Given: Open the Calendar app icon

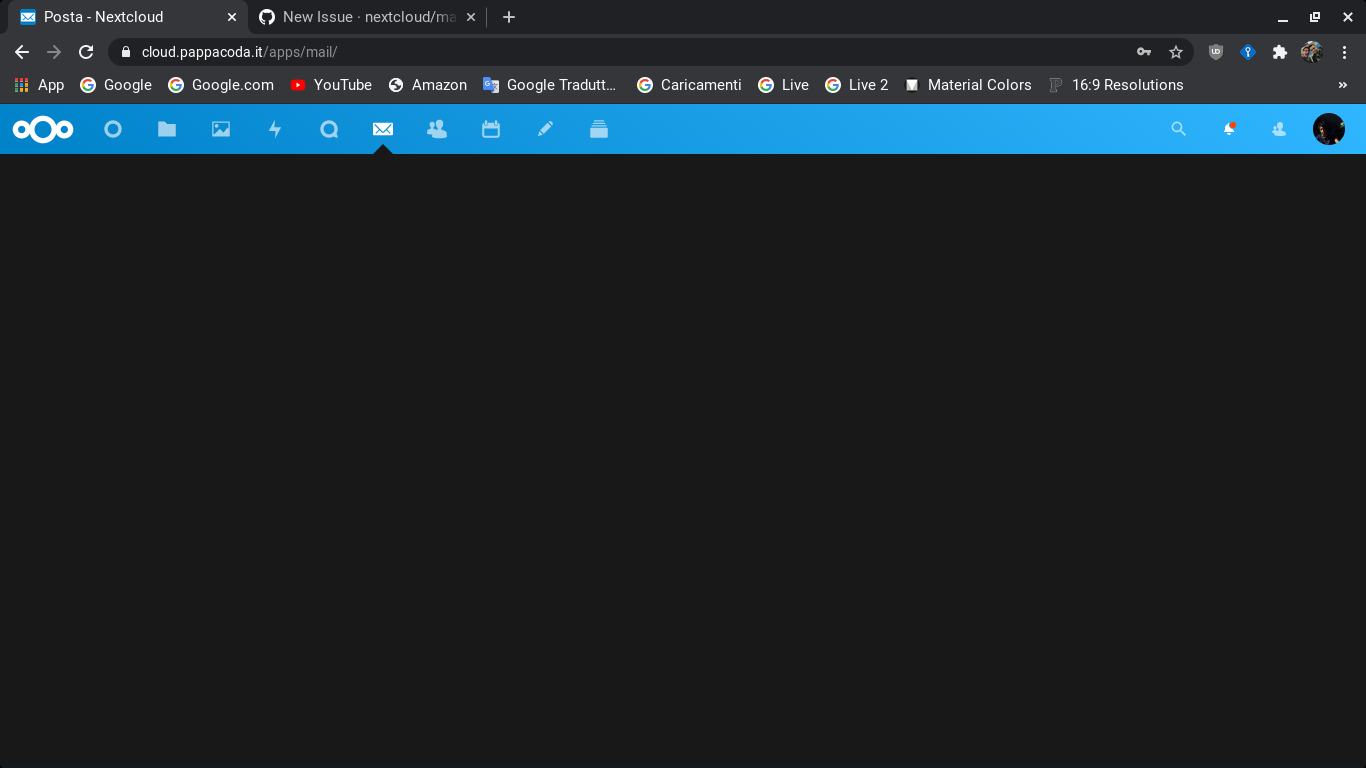Looking at the screenshot, I should click(x=491, y=129).
